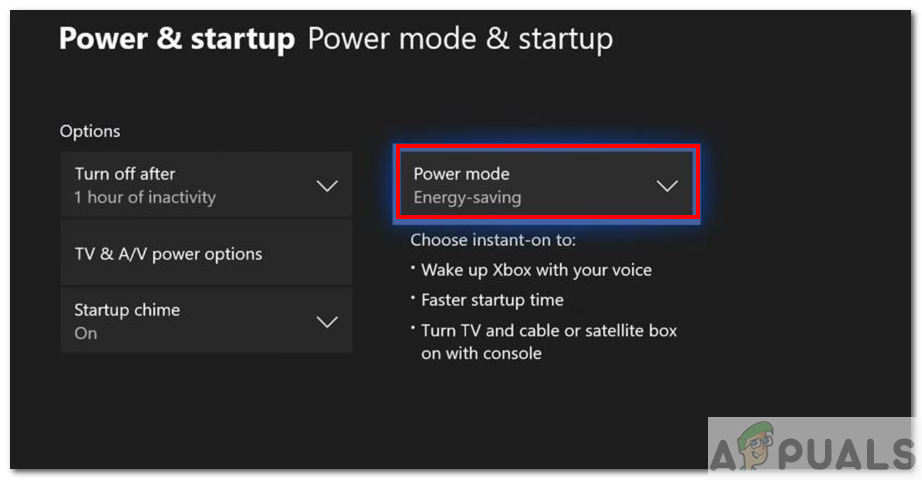922x480 pixels.
Task: Click the 'Faster startup time' bullet
Action: (492, 300)
